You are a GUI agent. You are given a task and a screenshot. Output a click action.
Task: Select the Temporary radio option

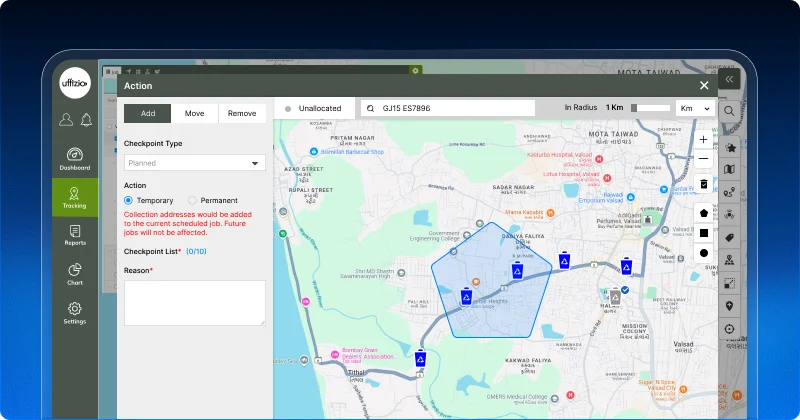coord(129,201)
